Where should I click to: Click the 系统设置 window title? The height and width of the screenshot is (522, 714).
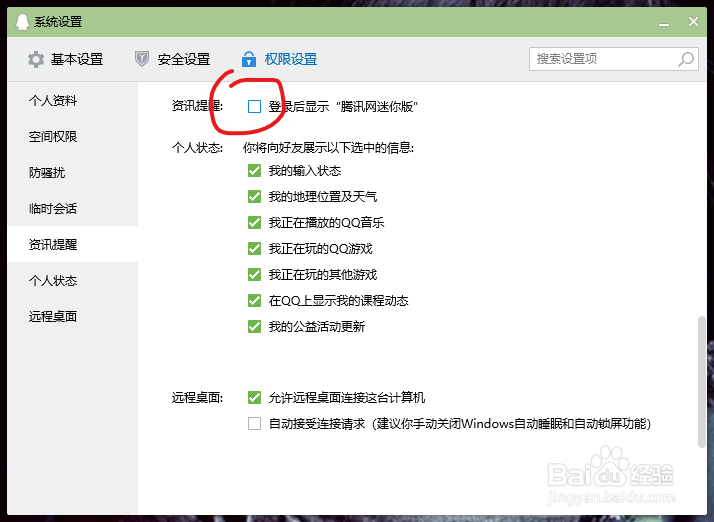58,21
